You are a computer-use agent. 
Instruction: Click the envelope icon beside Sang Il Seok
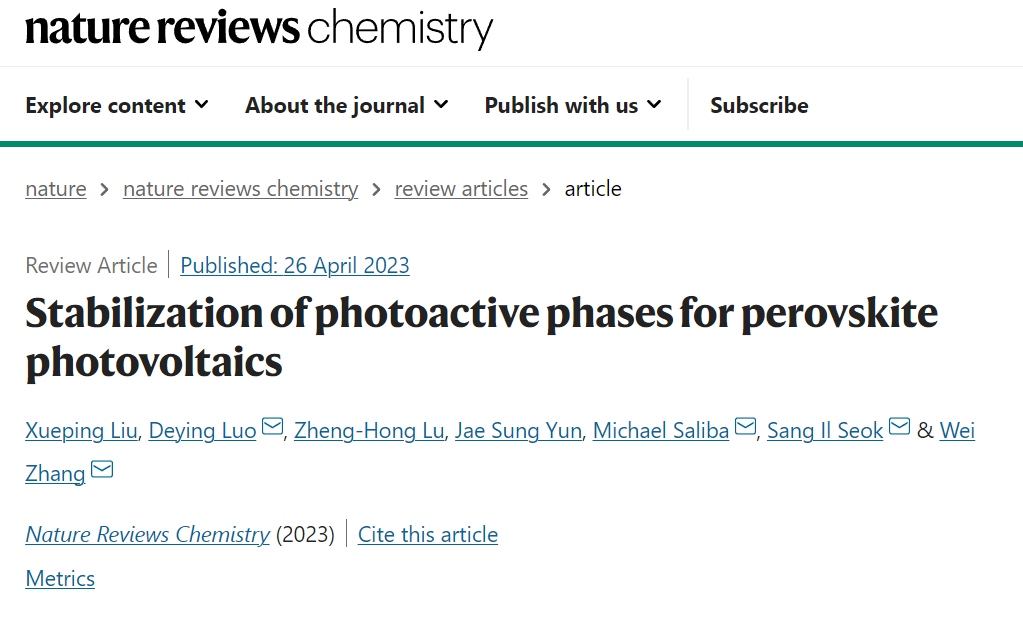899,426
